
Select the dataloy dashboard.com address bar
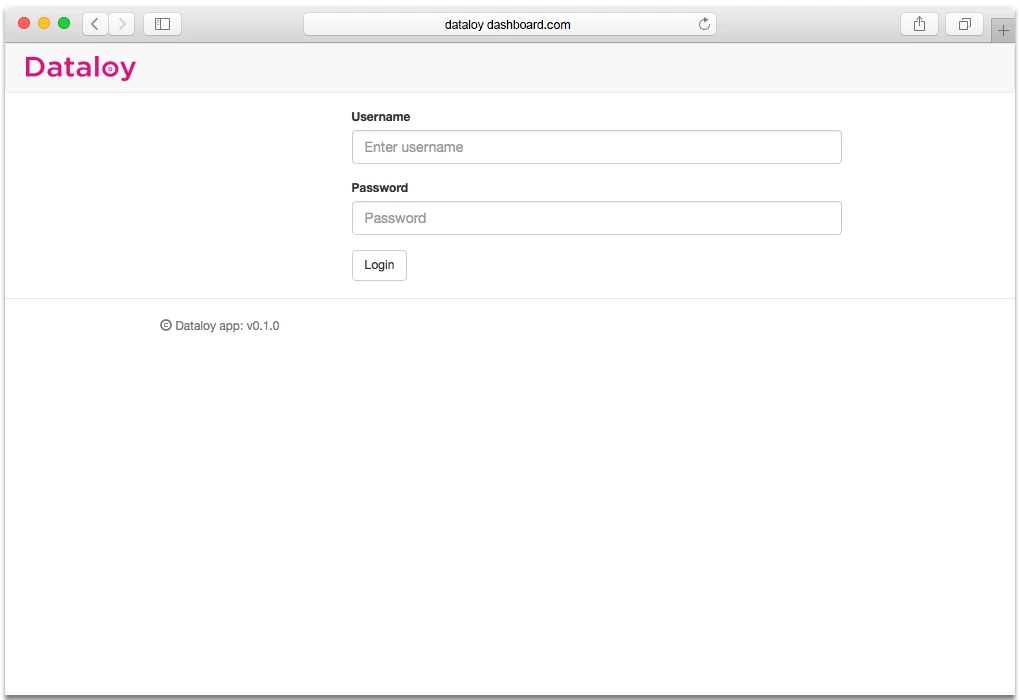508,24
